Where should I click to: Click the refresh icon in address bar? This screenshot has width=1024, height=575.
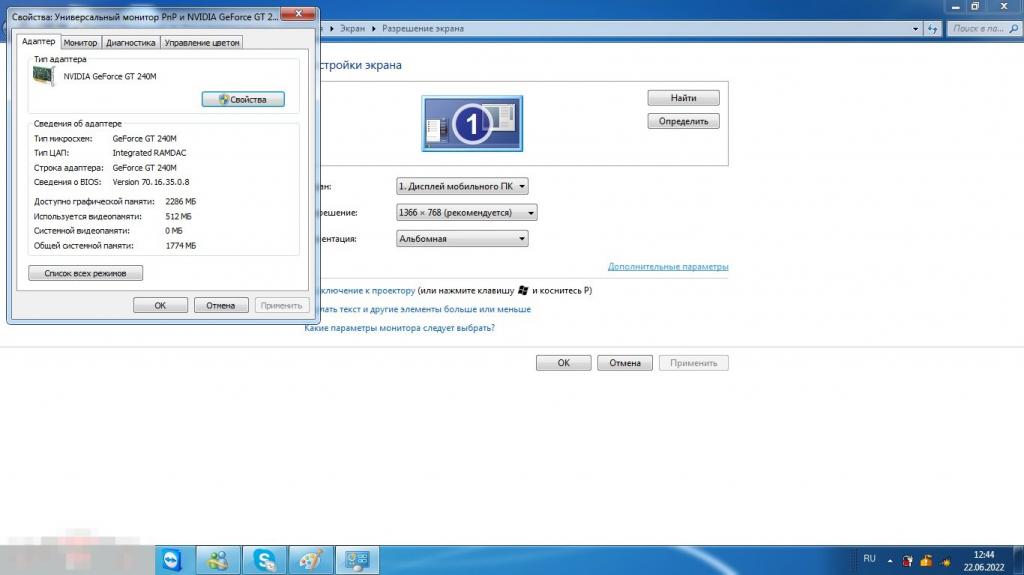[x=932, y=28]
